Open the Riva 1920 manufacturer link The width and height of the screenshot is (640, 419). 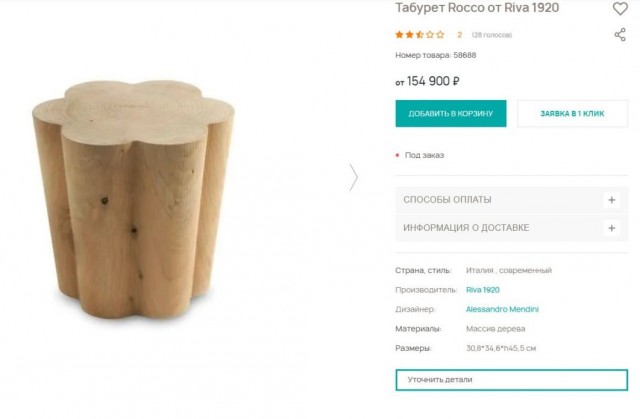coord(483,290)
